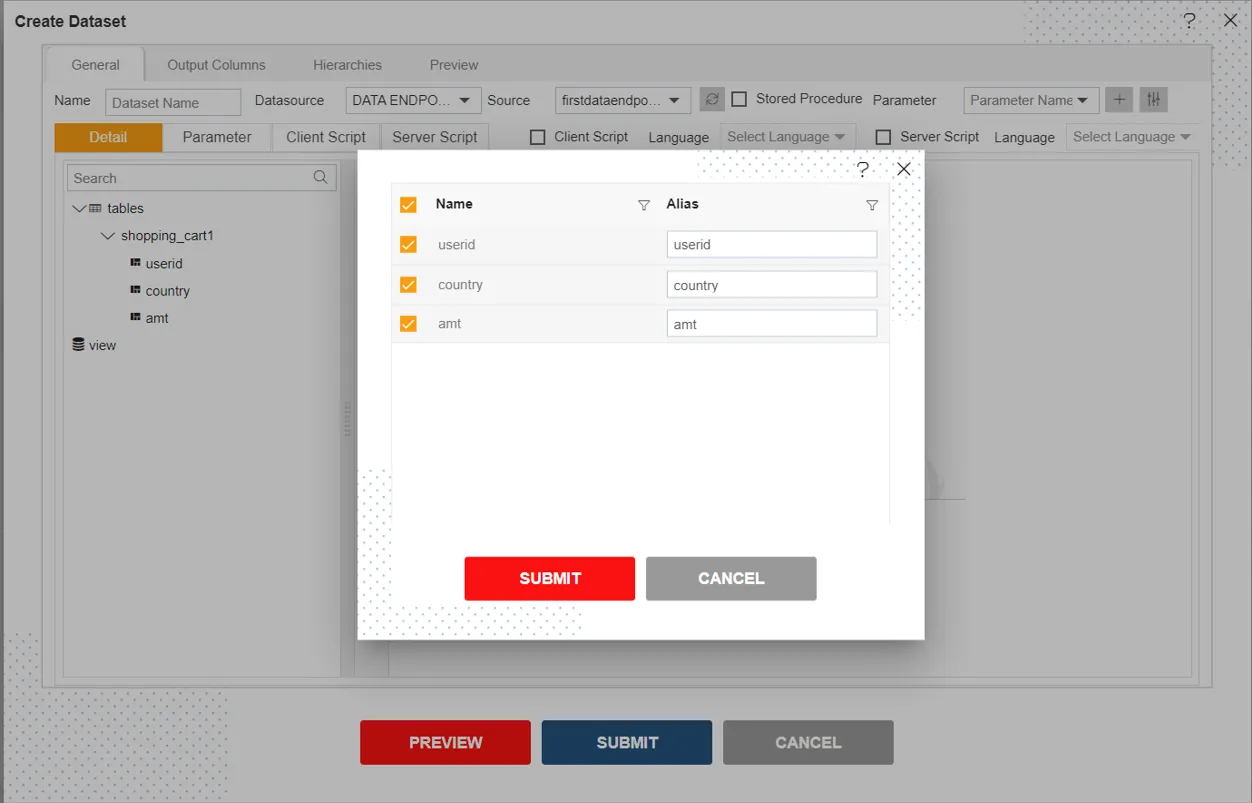Select amt in the tables tree
The image size is (1252, 803).
point(157,318)
